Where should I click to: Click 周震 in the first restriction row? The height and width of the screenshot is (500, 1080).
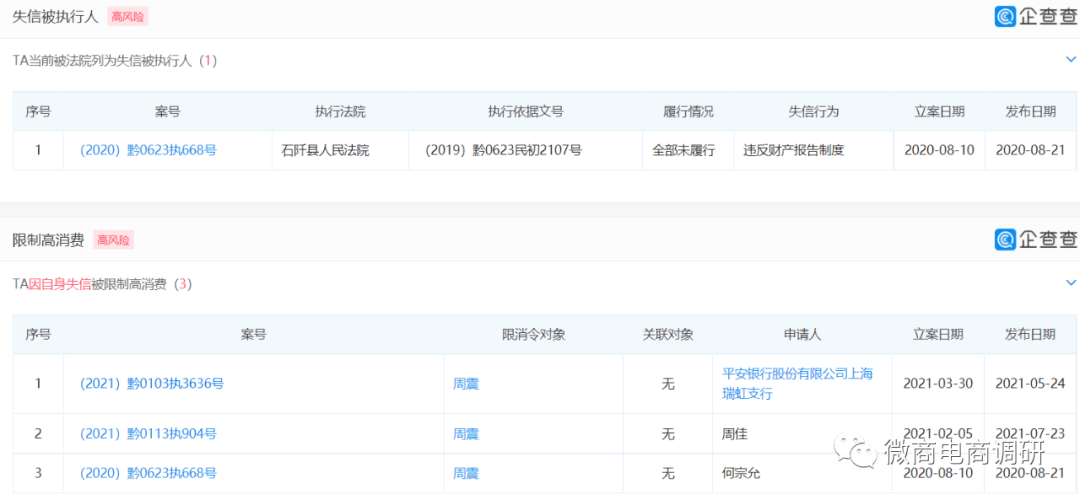tap(466, 383)
